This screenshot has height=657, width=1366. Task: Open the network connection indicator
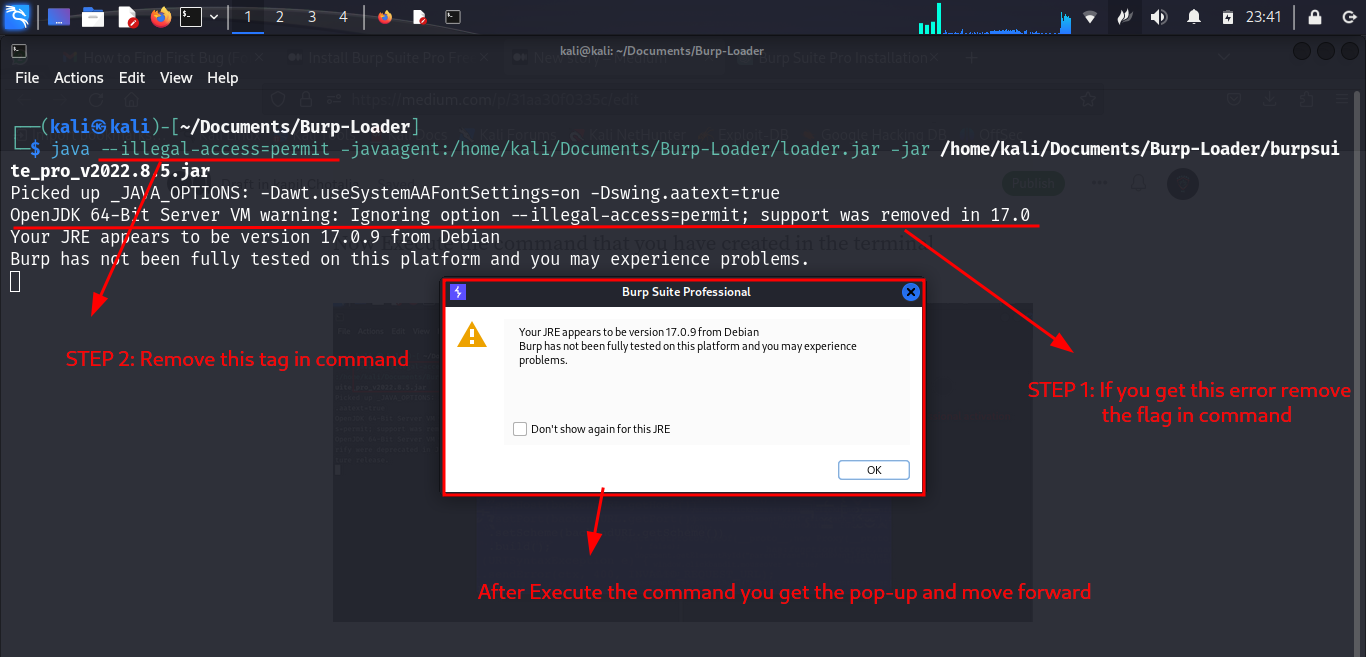(x=1090, y=17)
